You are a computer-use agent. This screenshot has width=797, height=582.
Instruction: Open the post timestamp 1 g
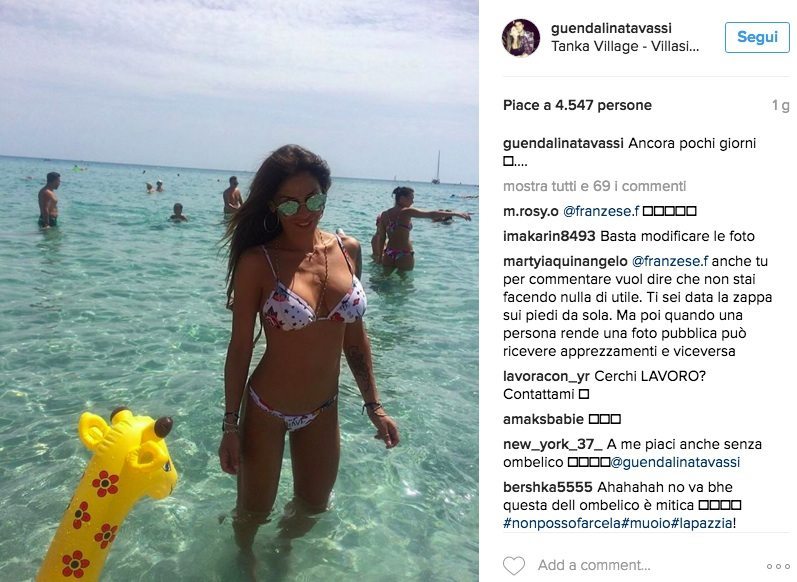click(780, 105)
